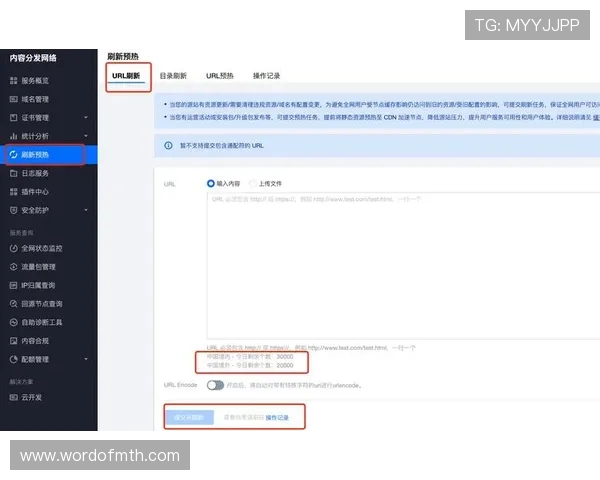Open the 操作记录 link below form
Screen dimensions: 600x480
pos(277,417)
